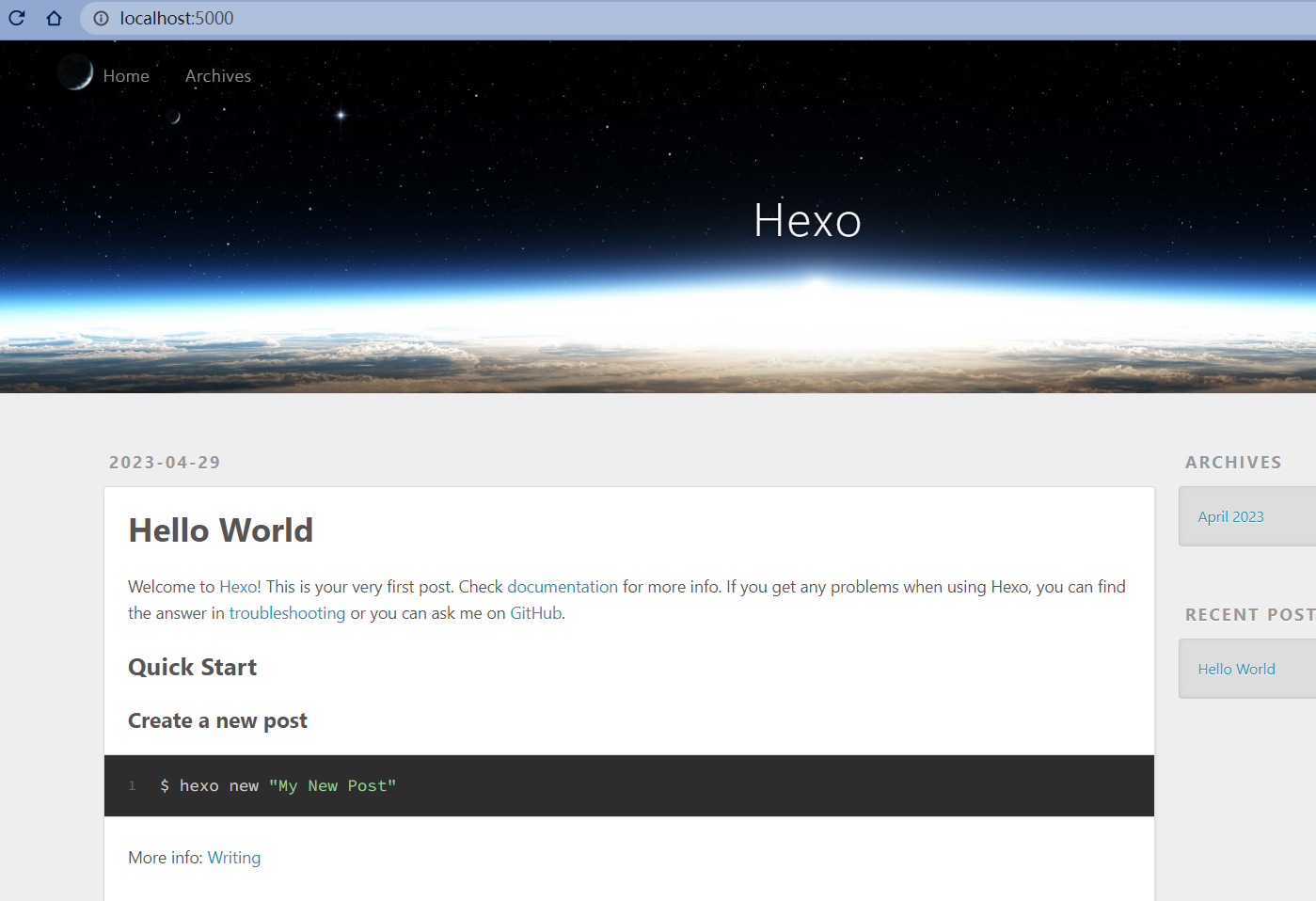1316x901 pixels.
Task: Open the Writing link after More info
Action: (x=233, y=858)
